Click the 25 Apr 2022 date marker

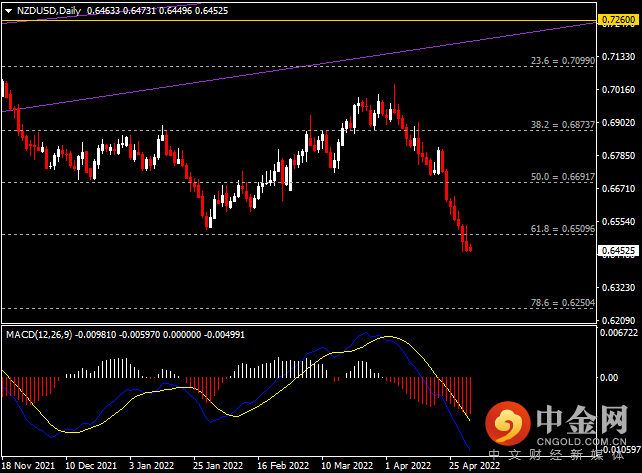click(x=474, y=466)
